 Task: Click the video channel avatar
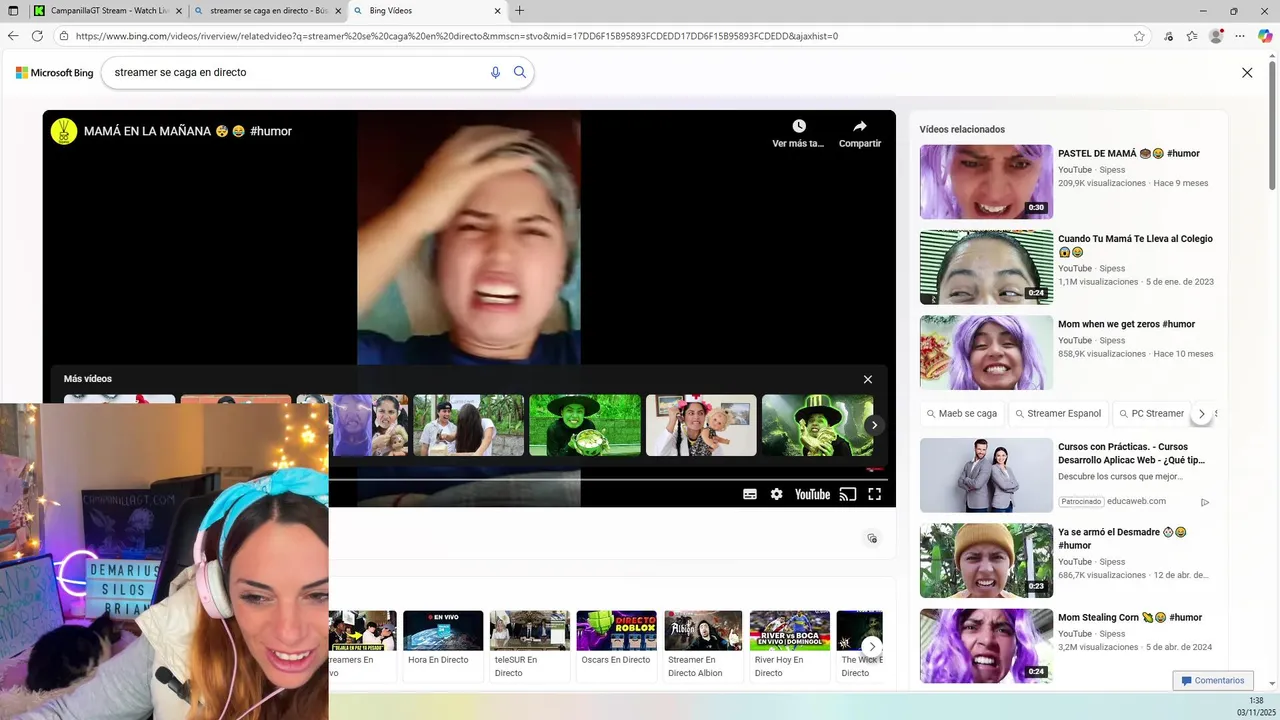pos(64,131)
